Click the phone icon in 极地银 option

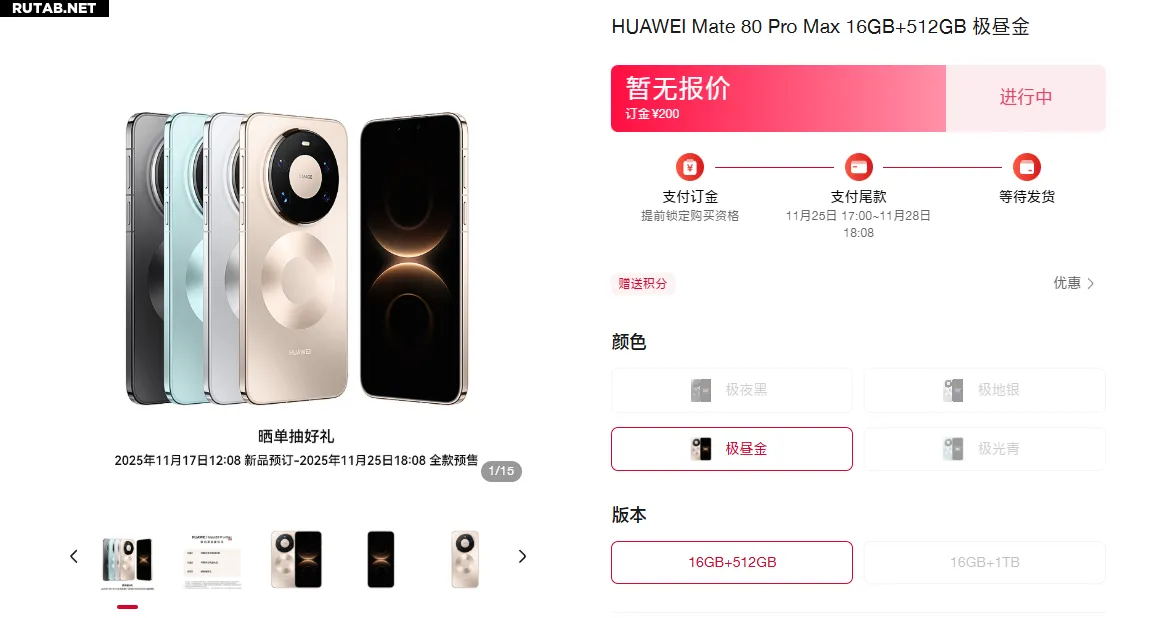(953, 390)
